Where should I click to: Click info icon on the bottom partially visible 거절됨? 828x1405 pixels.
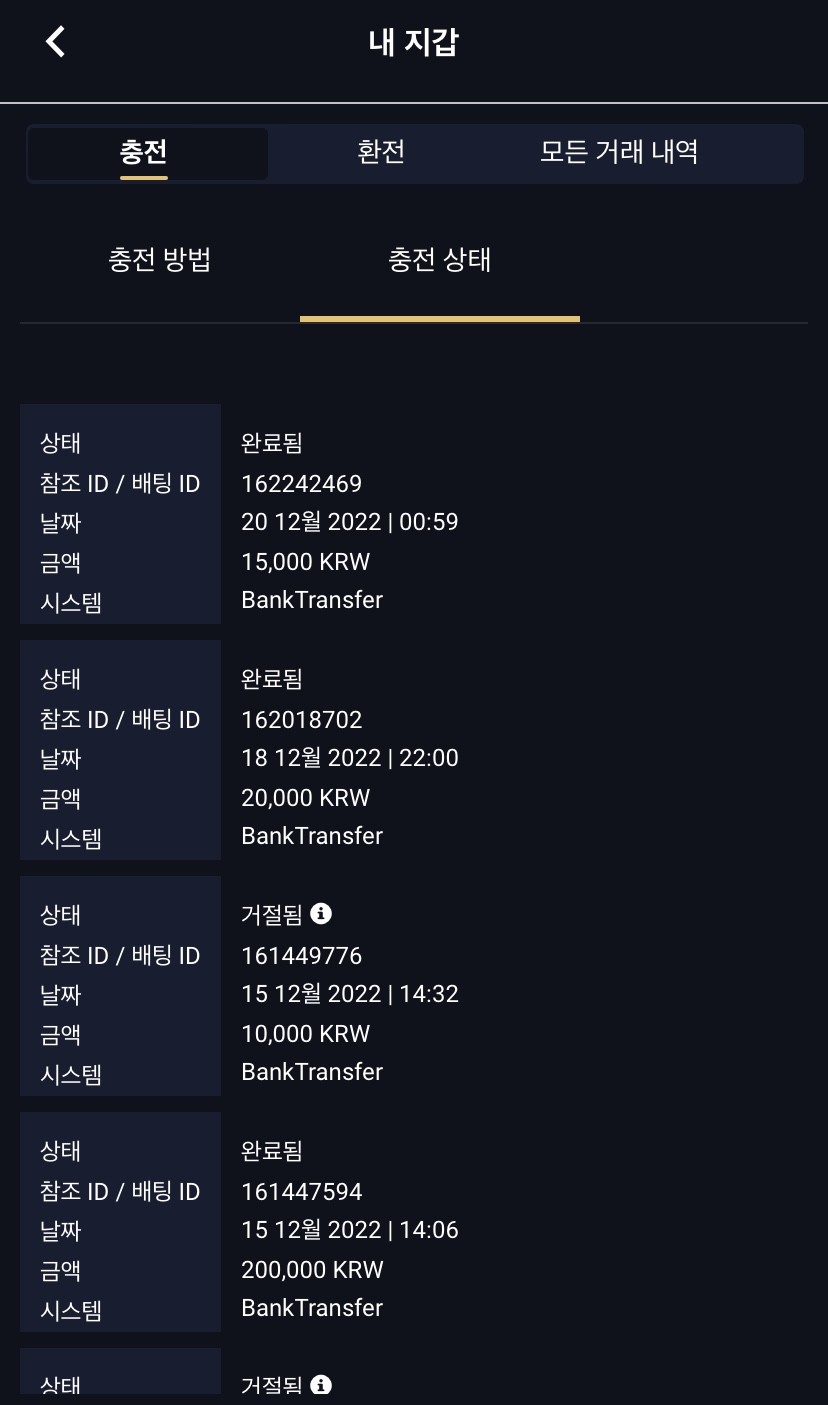pos(321,1385)
